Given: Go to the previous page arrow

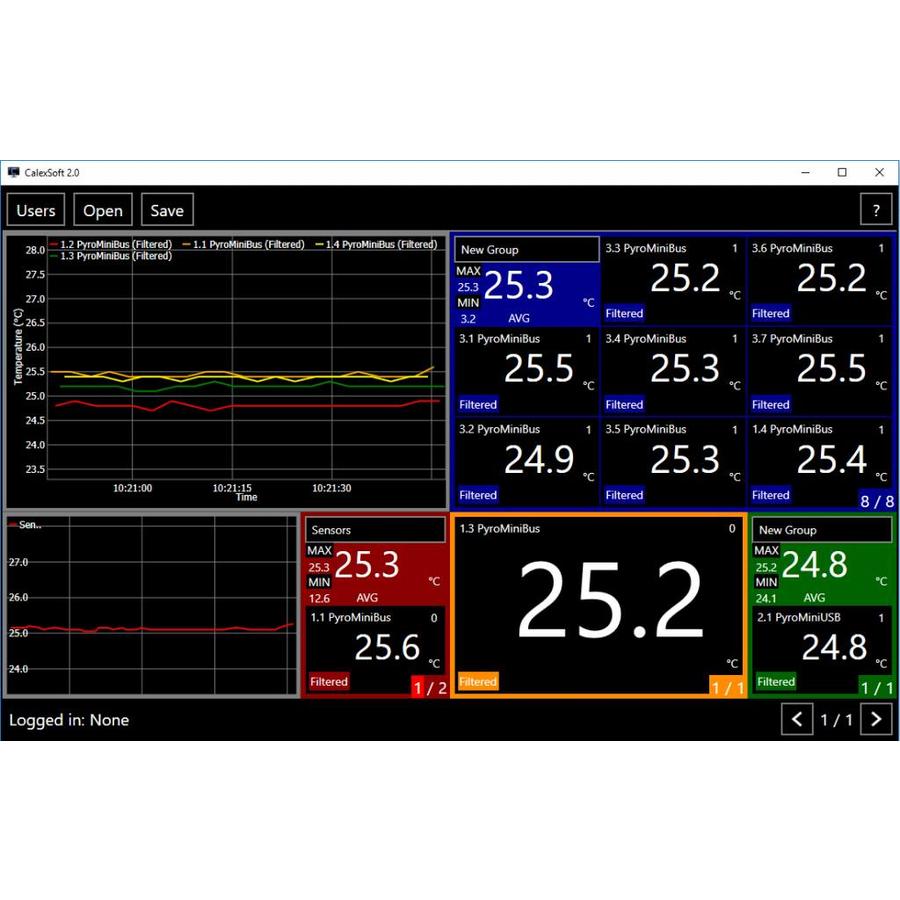Looking at the screenshot, I should [x=797, y=719].
